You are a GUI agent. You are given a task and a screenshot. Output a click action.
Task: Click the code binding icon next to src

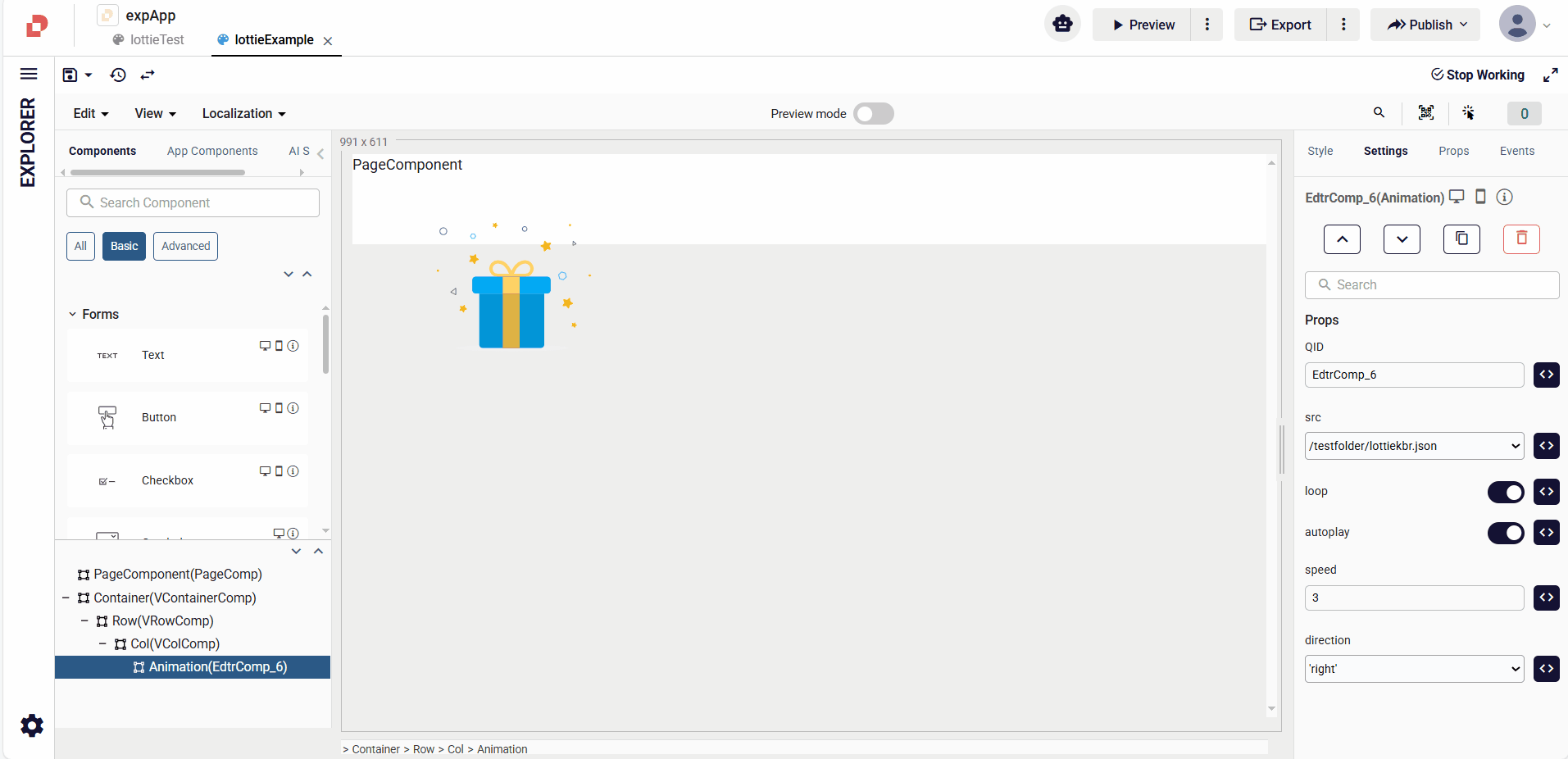[x=1546, y=446]
